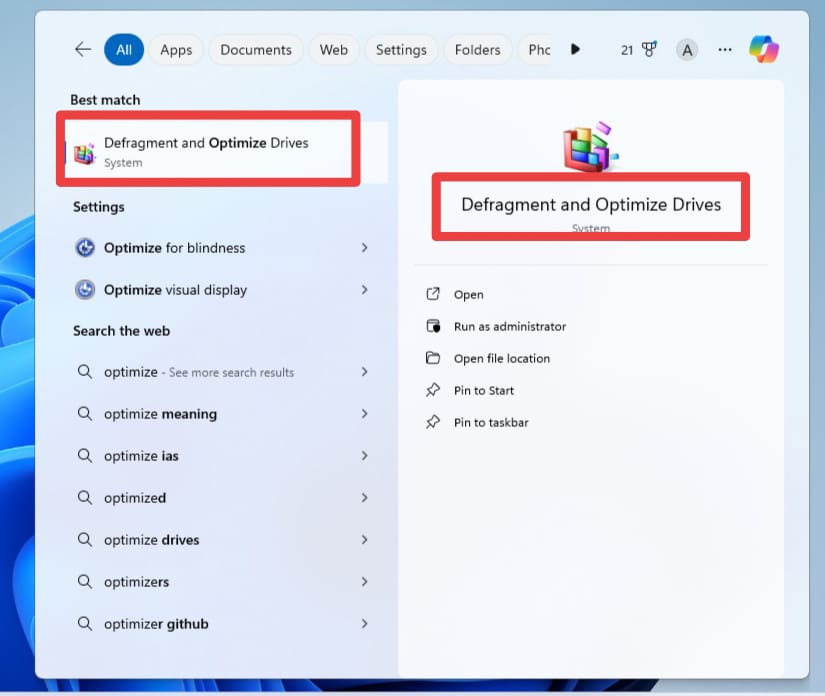Click the search icon beside optimized
This screenshot has width=825, height=696.
(x=85, y=497)
